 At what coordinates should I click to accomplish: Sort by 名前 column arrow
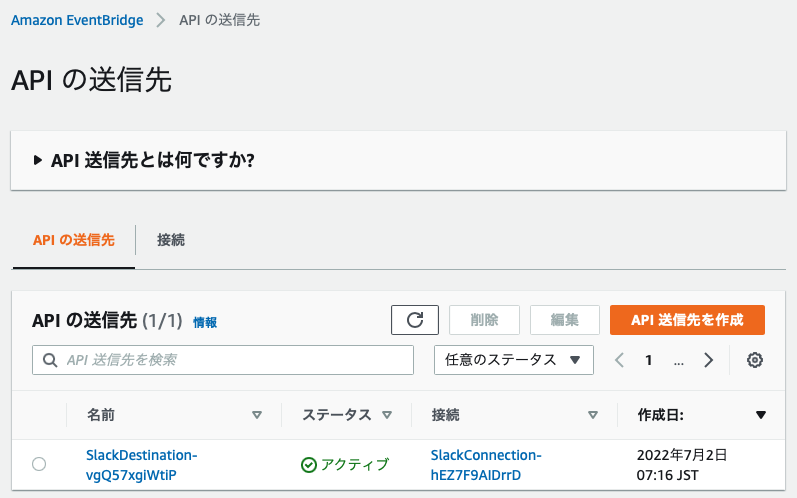point(257,415)
